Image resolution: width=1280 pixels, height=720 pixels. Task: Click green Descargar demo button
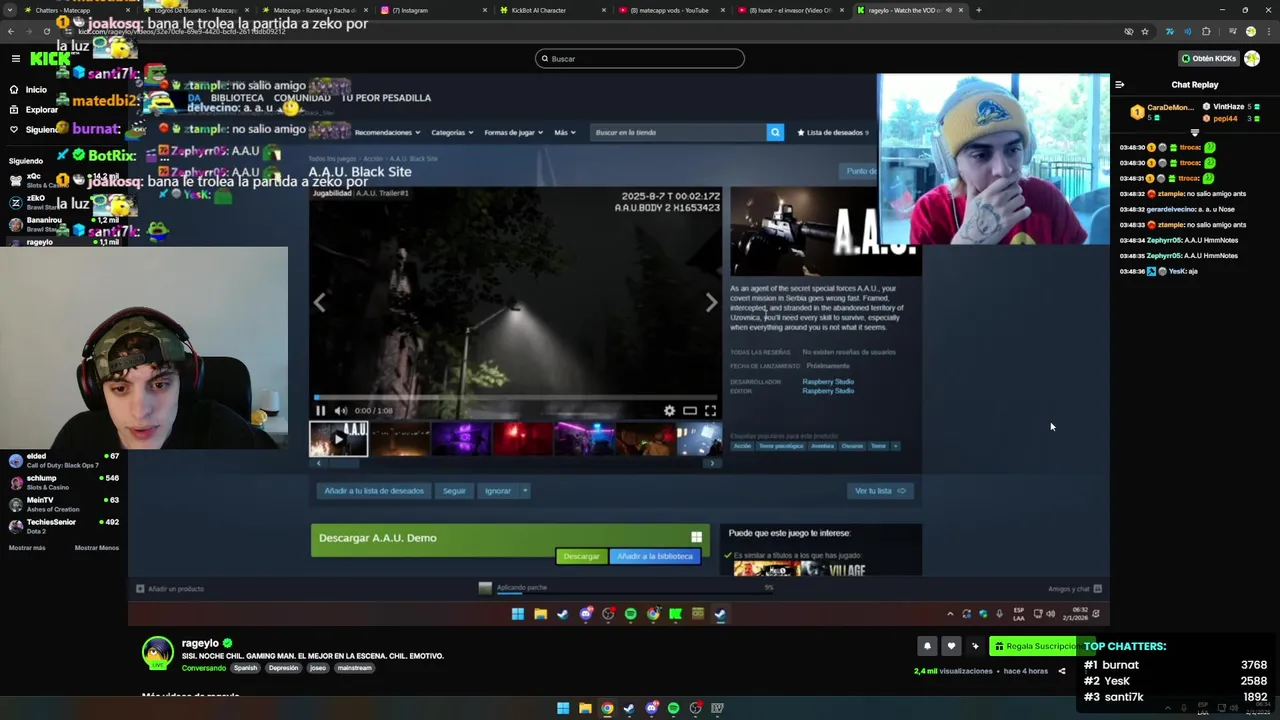click(x=581, y=556)
